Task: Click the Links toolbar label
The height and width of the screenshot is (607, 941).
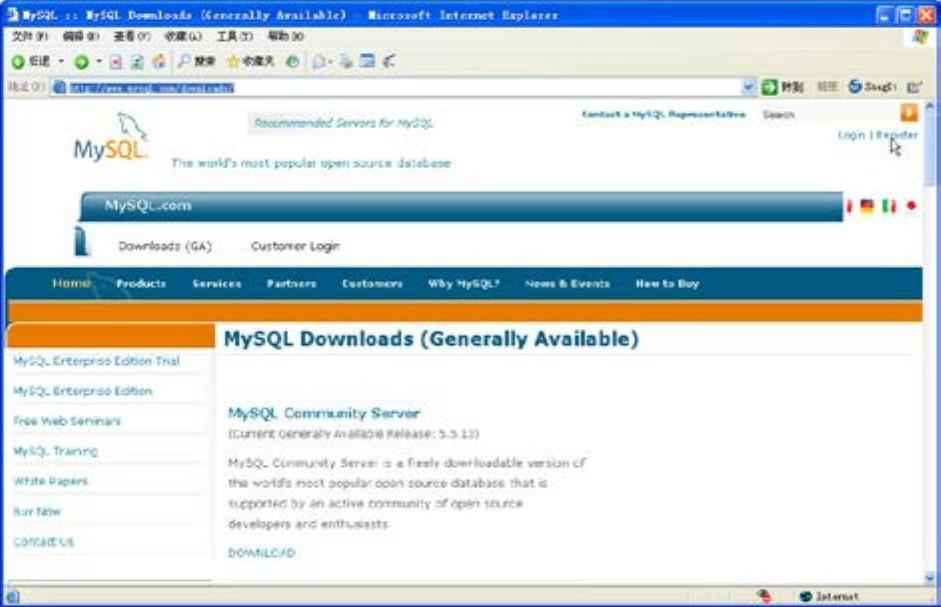Action: (828, 88)
